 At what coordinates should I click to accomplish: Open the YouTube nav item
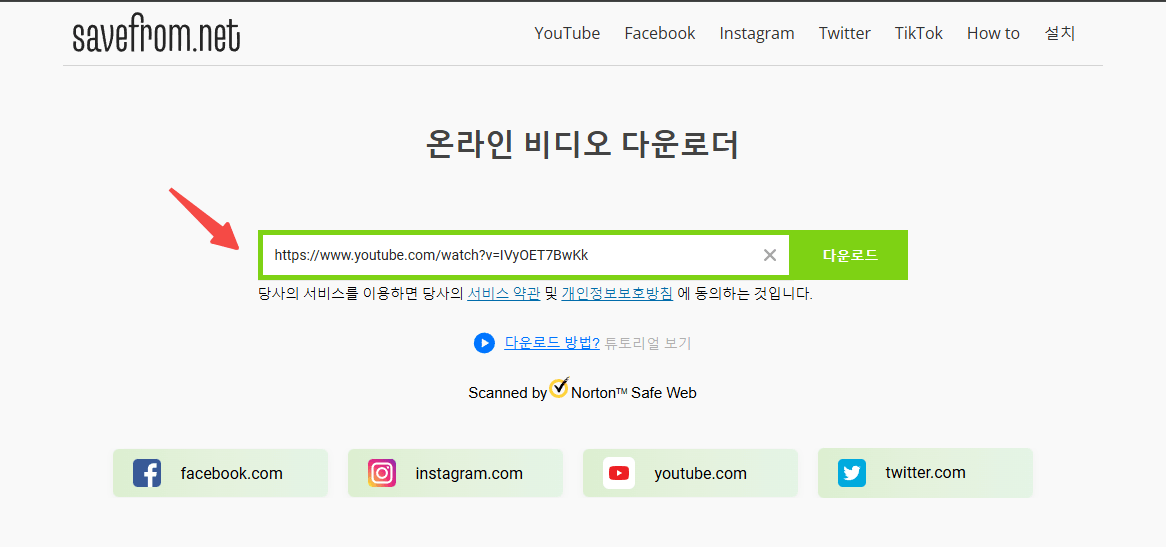click(567, 33)
